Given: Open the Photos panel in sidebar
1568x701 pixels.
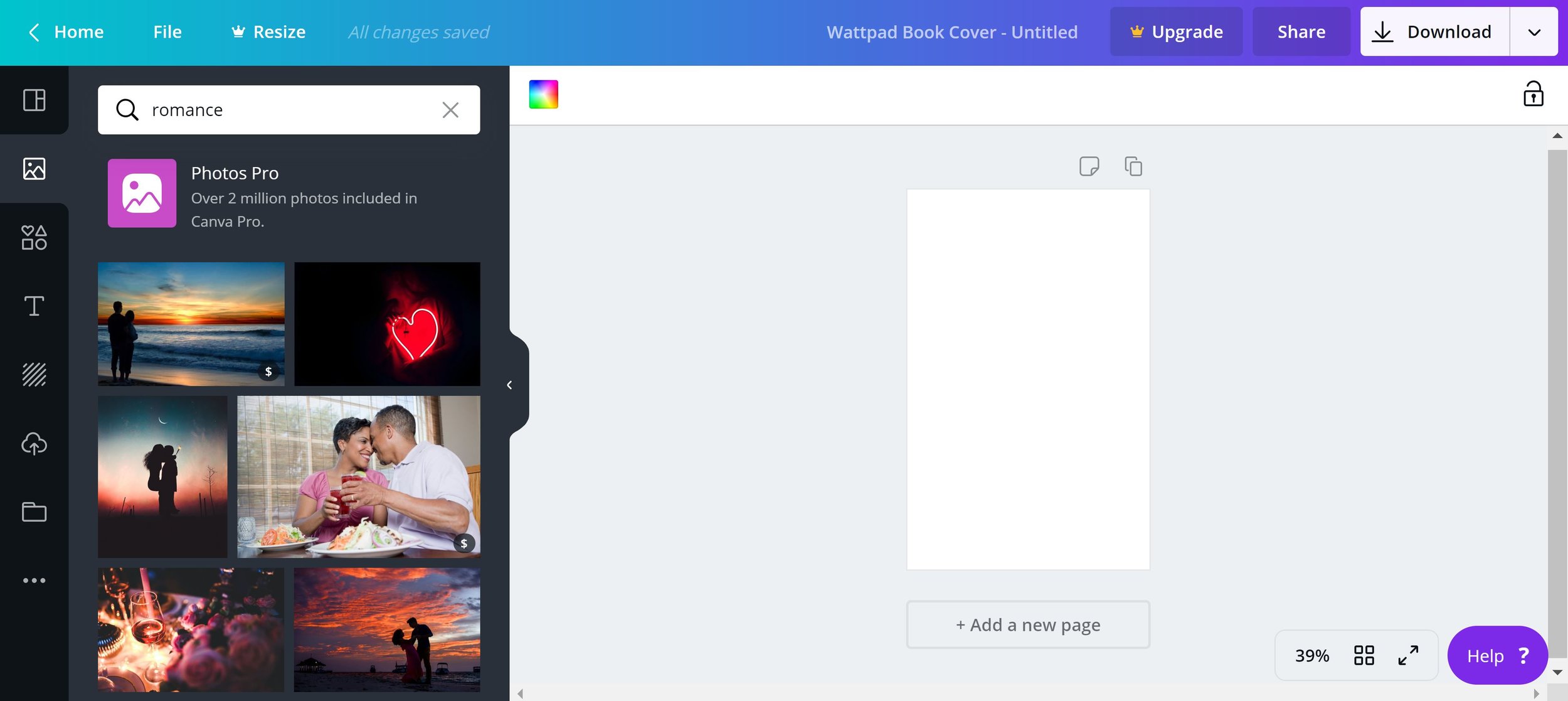Looking at the screenshot, I should click(34, 169).
